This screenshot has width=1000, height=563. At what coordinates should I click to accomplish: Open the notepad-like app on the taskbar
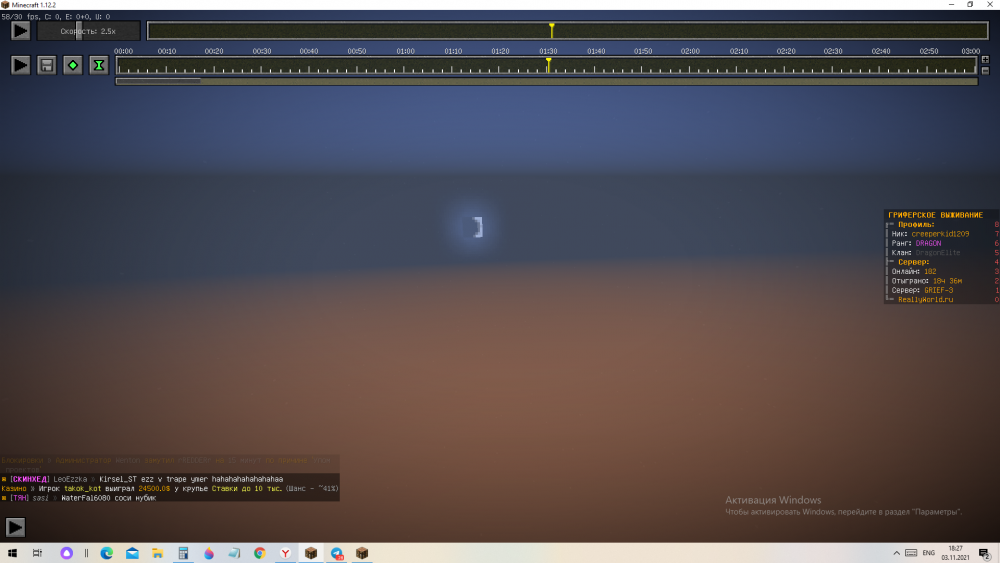coord(234,553)
